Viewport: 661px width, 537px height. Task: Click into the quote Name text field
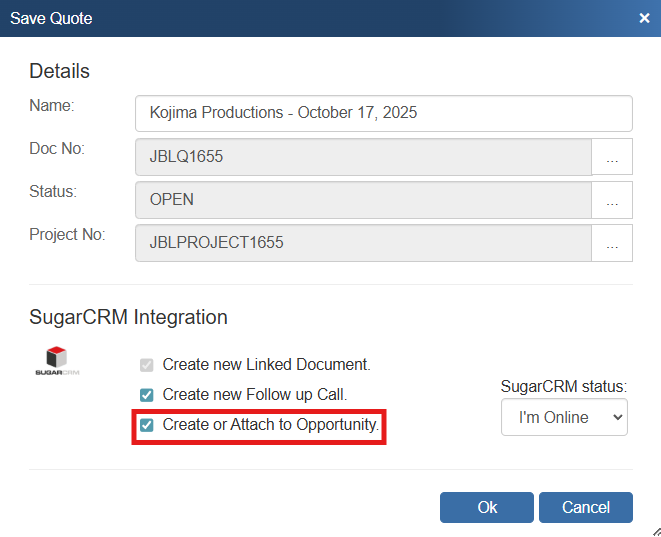coord(383,113)
